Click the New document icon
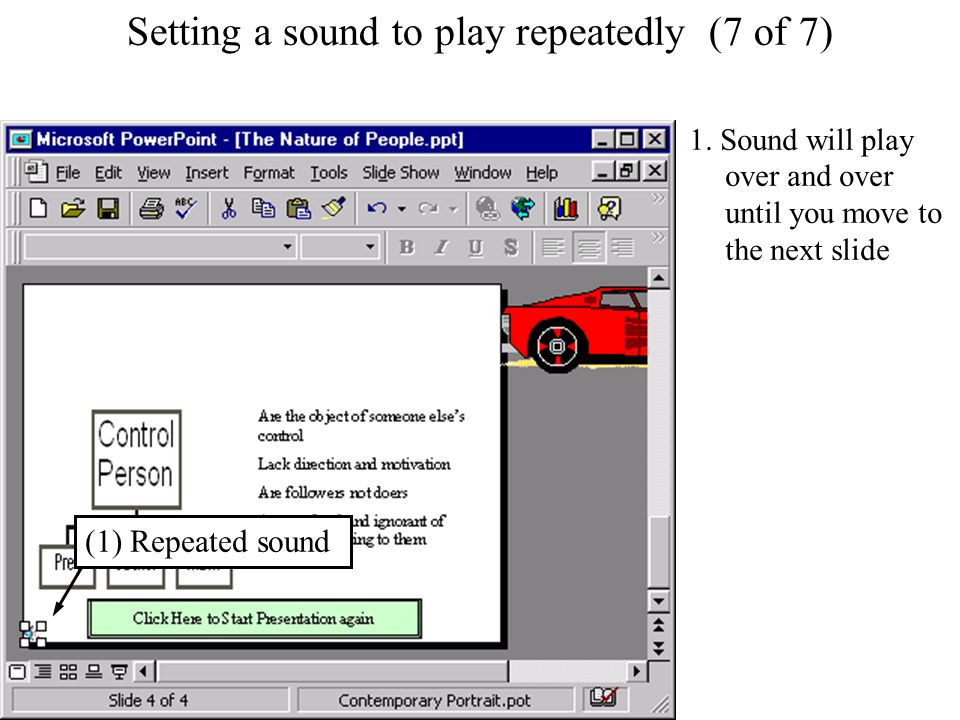Image resolution: width=960 pixels, height=720 pixels. [38, 209]
